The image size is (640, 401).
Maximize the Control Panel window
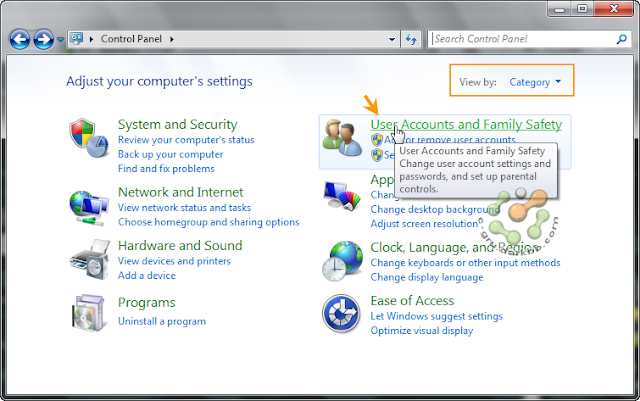[582, 9]
